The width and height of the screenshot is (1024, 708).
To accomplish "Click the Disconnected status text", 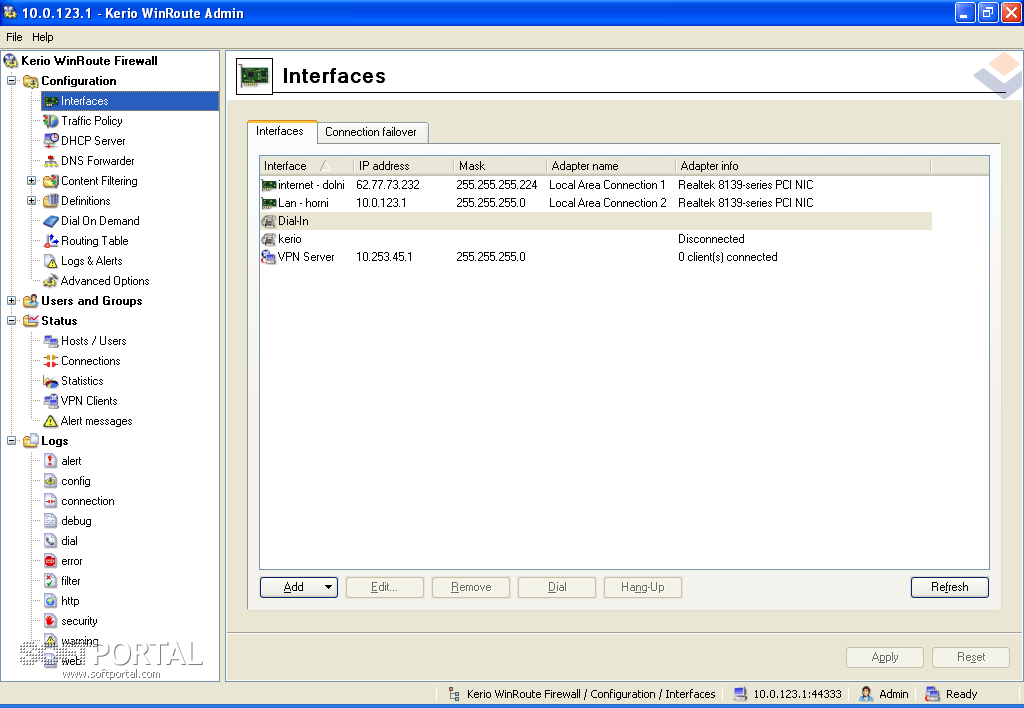I will pyautogui.click(x=711, y=240).
